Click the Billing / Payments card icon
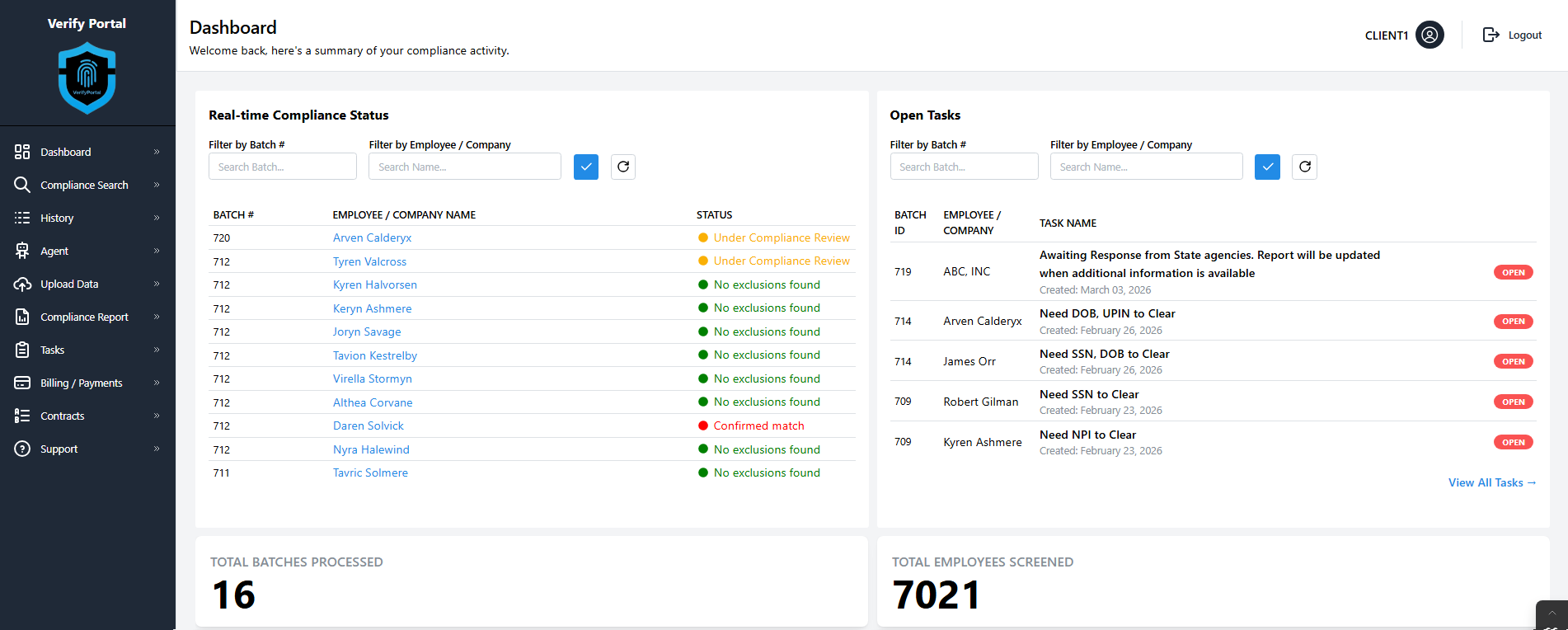 [x=22, y=383]
